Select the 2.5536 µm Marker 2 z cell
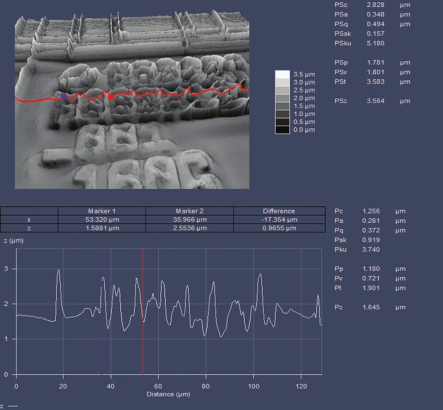Viewport: 443px width, 410px height. click(x=189, y=228)
